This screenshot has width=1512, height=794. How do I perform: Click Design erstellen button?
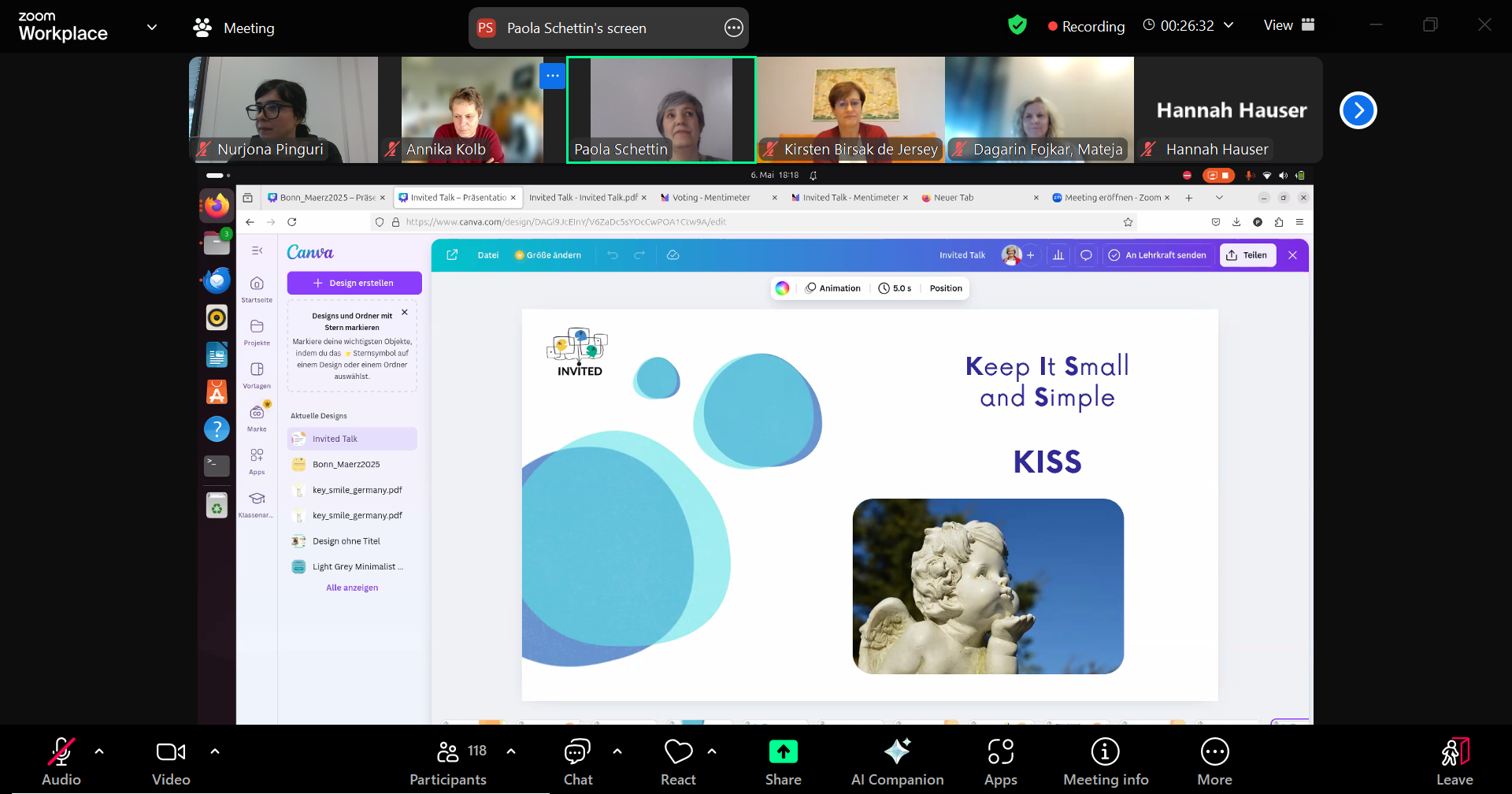coord(354,283)
